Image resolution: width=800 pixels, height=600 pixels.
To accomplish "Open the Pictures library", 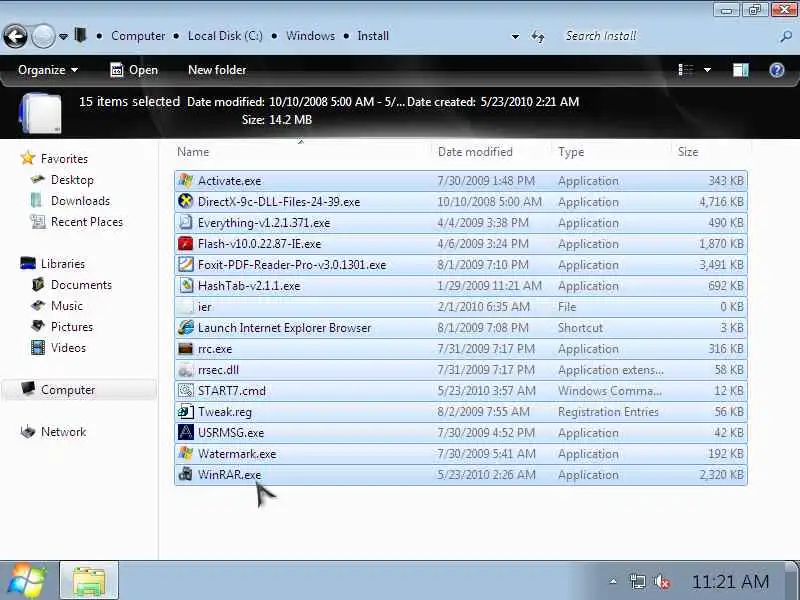I will coord(72,327).
